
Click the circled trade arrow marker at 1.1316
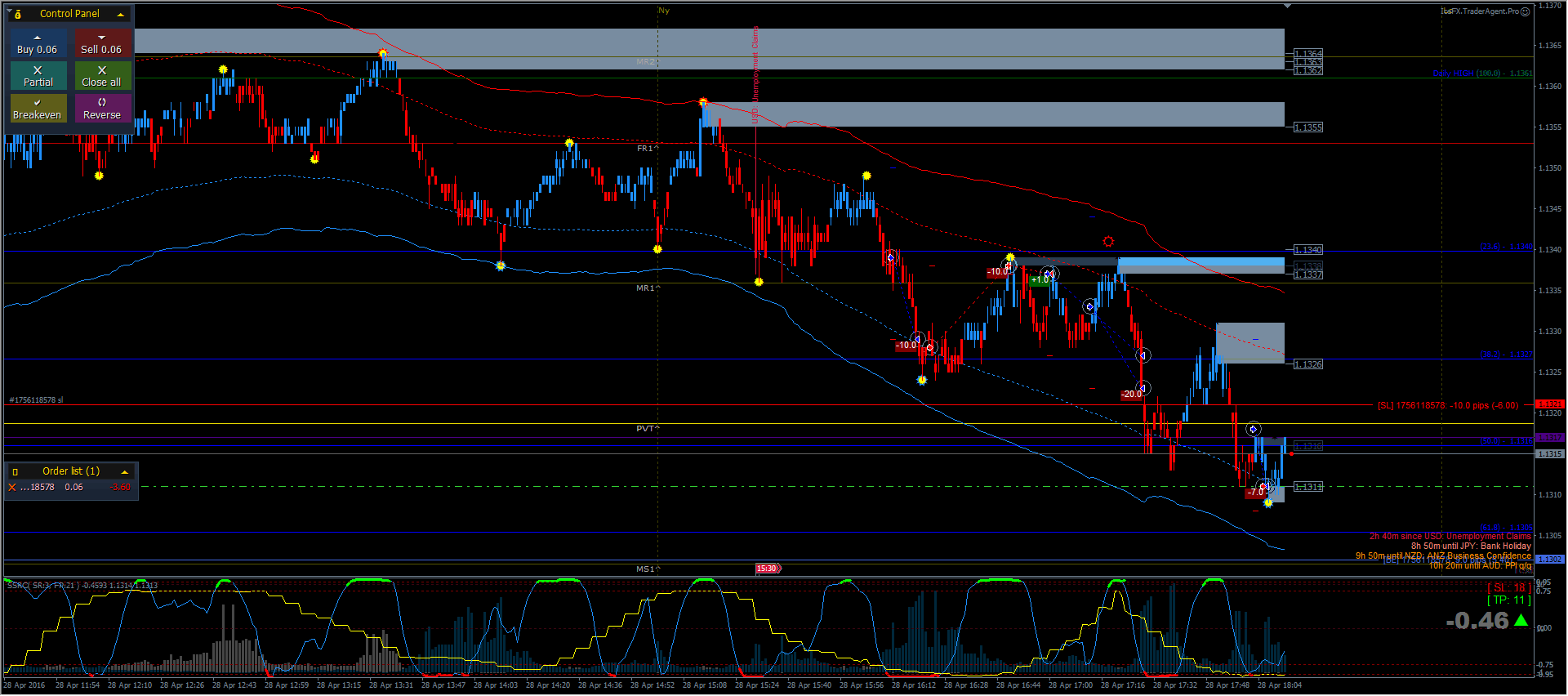click(x=1254, y=430)
